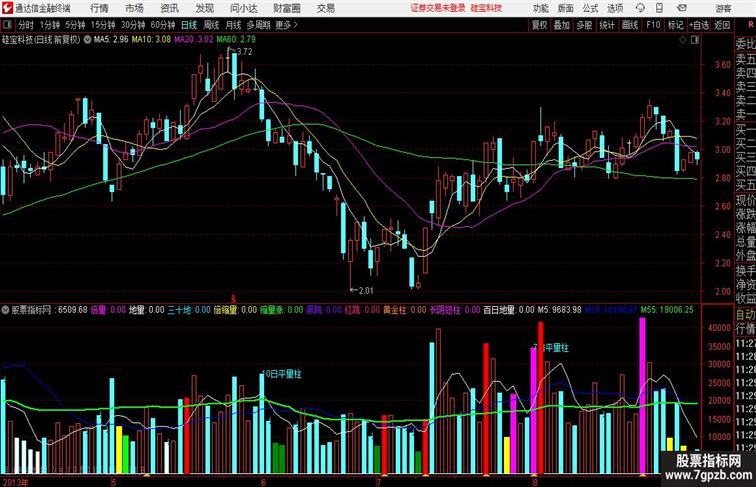The width and height of the screenshot is (756, 487).
Task: Click the 复权 toolbar button
Action: (540, 25)
